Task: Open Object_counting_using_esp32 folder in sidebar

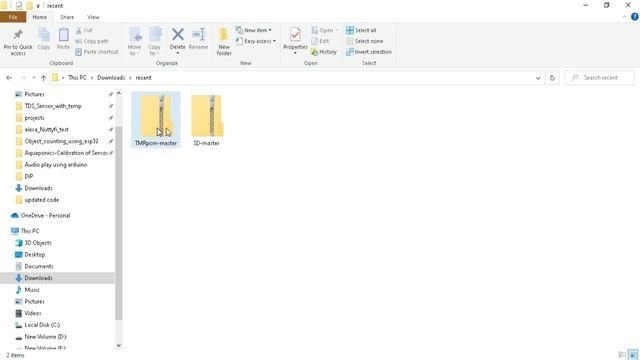Action: click(x=61, y=141)
